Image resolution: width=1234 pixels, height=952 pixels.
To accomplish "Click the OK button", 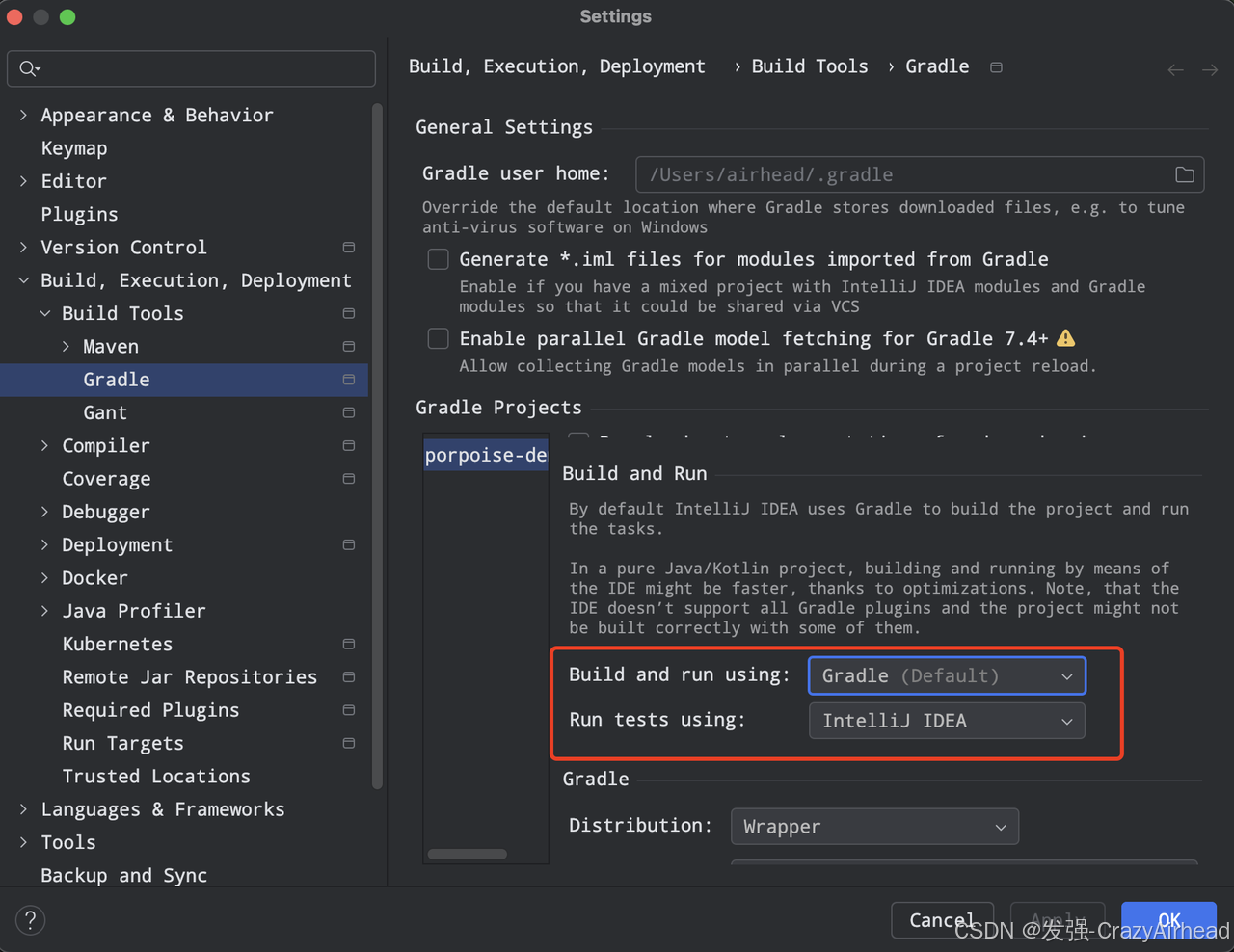I will (x=1168, y=920).
